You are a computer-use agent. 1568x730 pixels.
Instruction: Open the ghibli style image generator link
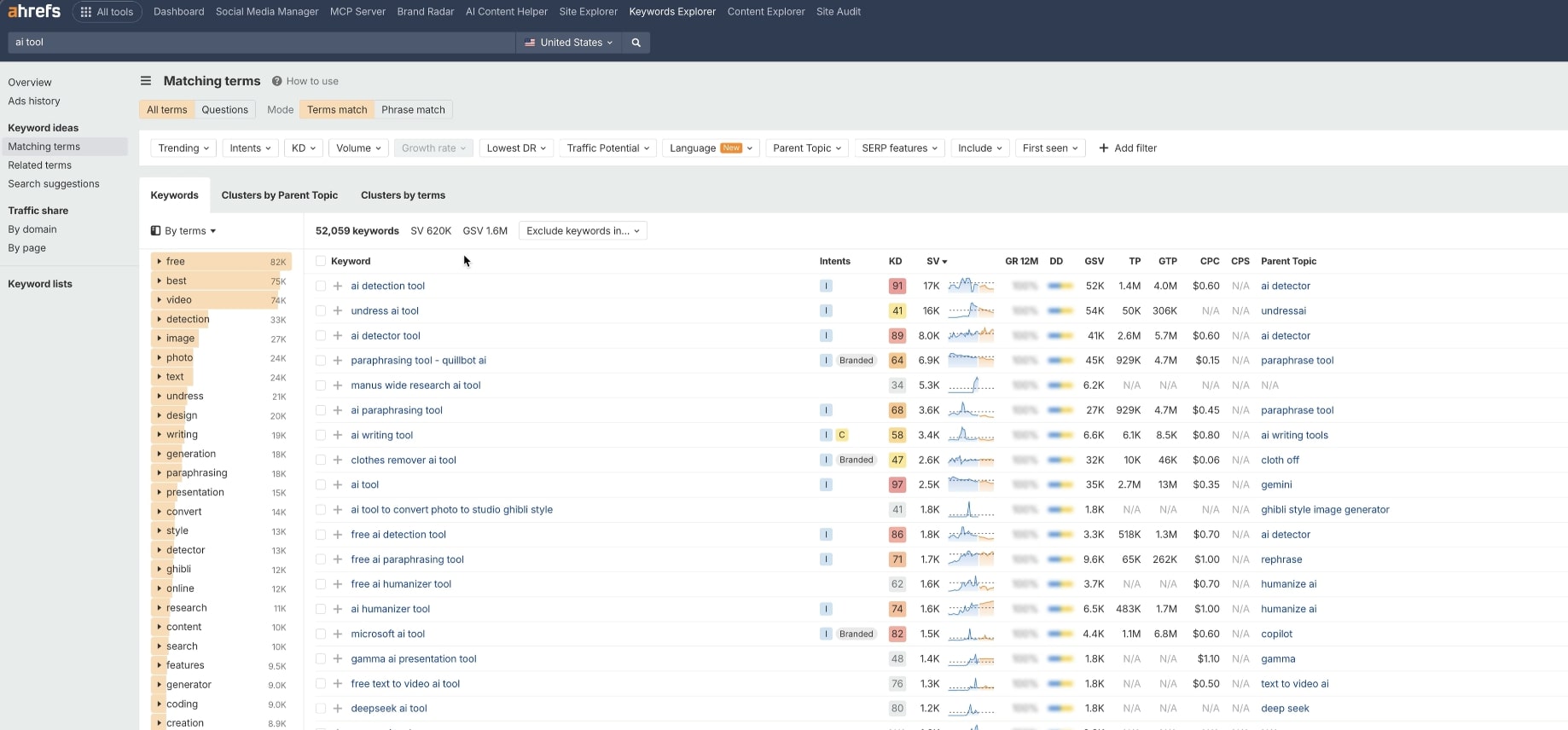(1325, 510)
